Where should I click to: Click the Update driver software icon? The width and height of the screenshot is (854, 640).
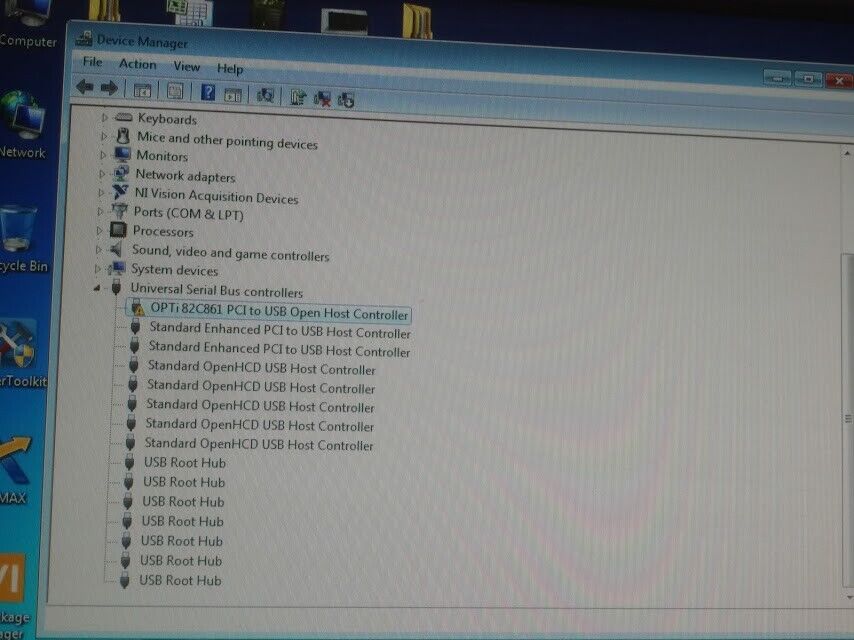click(x=298, y=97)
